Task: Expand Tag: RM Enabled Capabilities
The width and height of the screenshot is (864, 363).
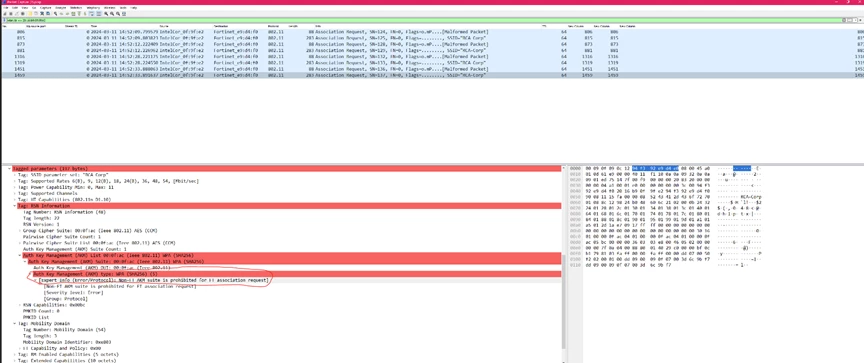Action: pyautogui.click(x=15, y=354)
